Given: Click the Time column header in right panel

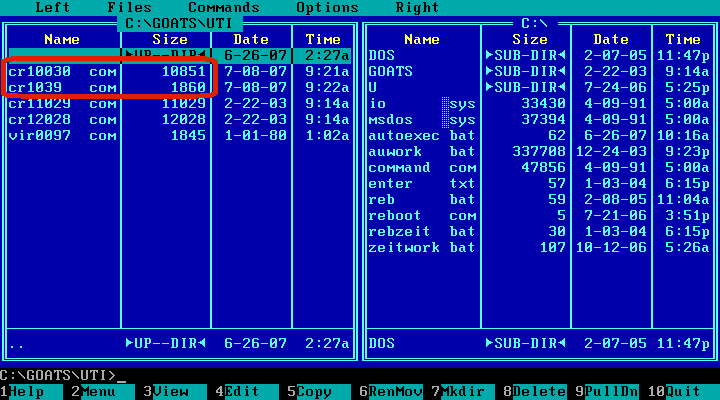Looking at the screenshot, I should (683, 39).
